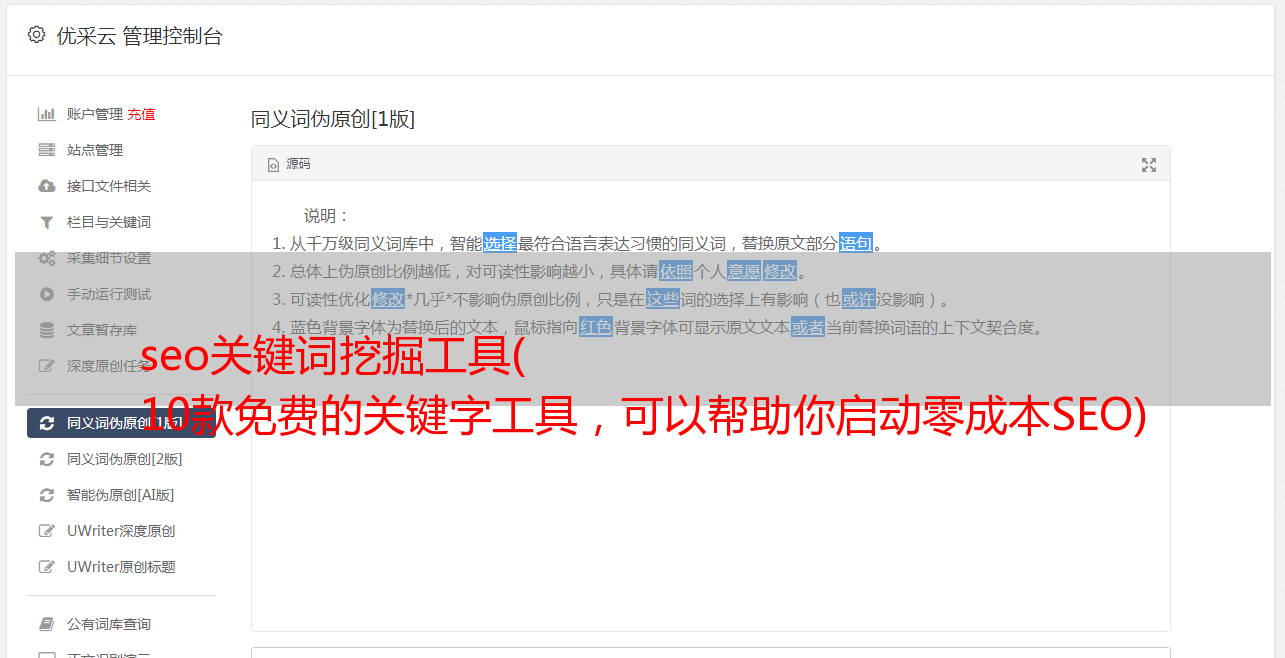Screen dimensions: 1285x658
Task: Click the gear icon beside 优采云 管理控制台
Action: pos(36,35)
